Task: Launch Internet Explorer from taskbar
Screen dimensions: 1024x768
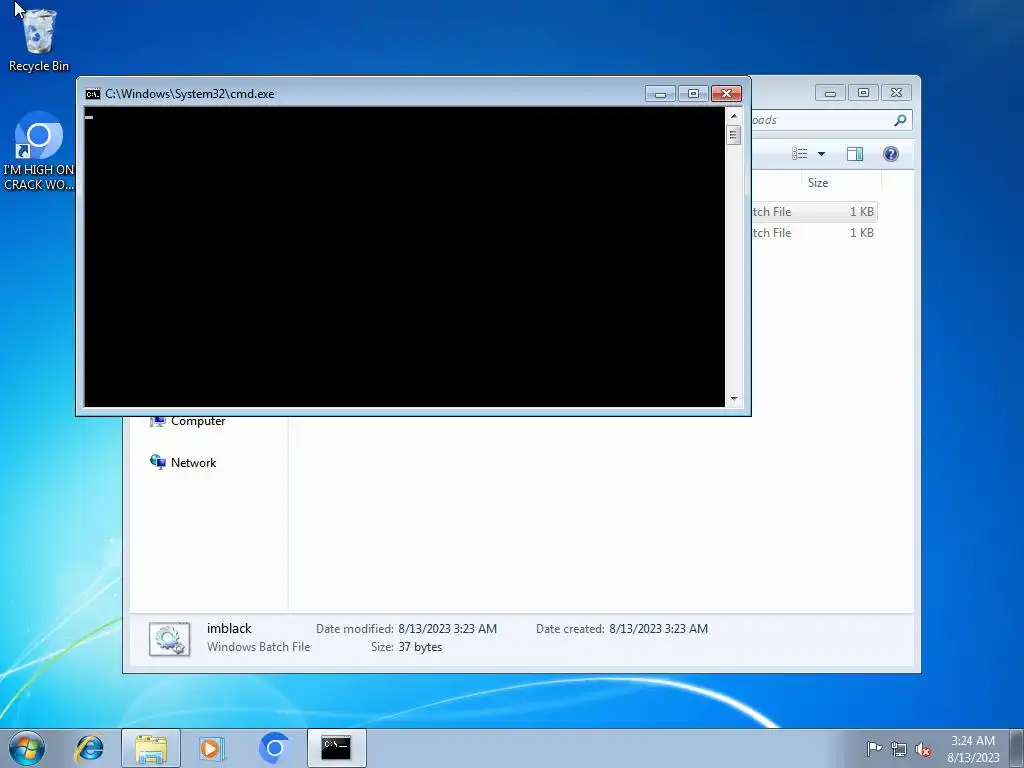Action: [89, 748]
